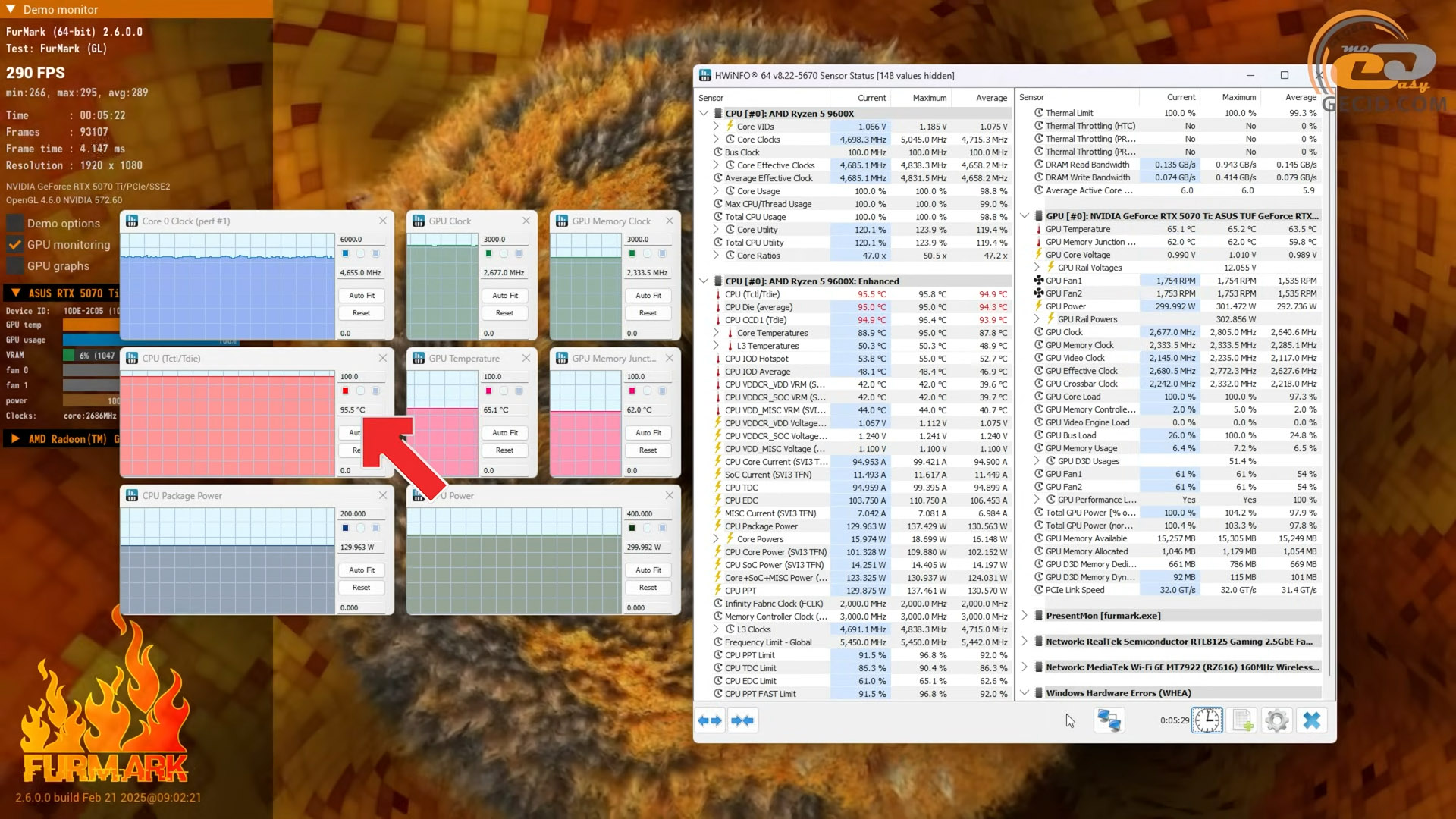Click the HWiNFO app icon in title bar
The height and width of the screenshot is (819, 1456).
(705, 75)
